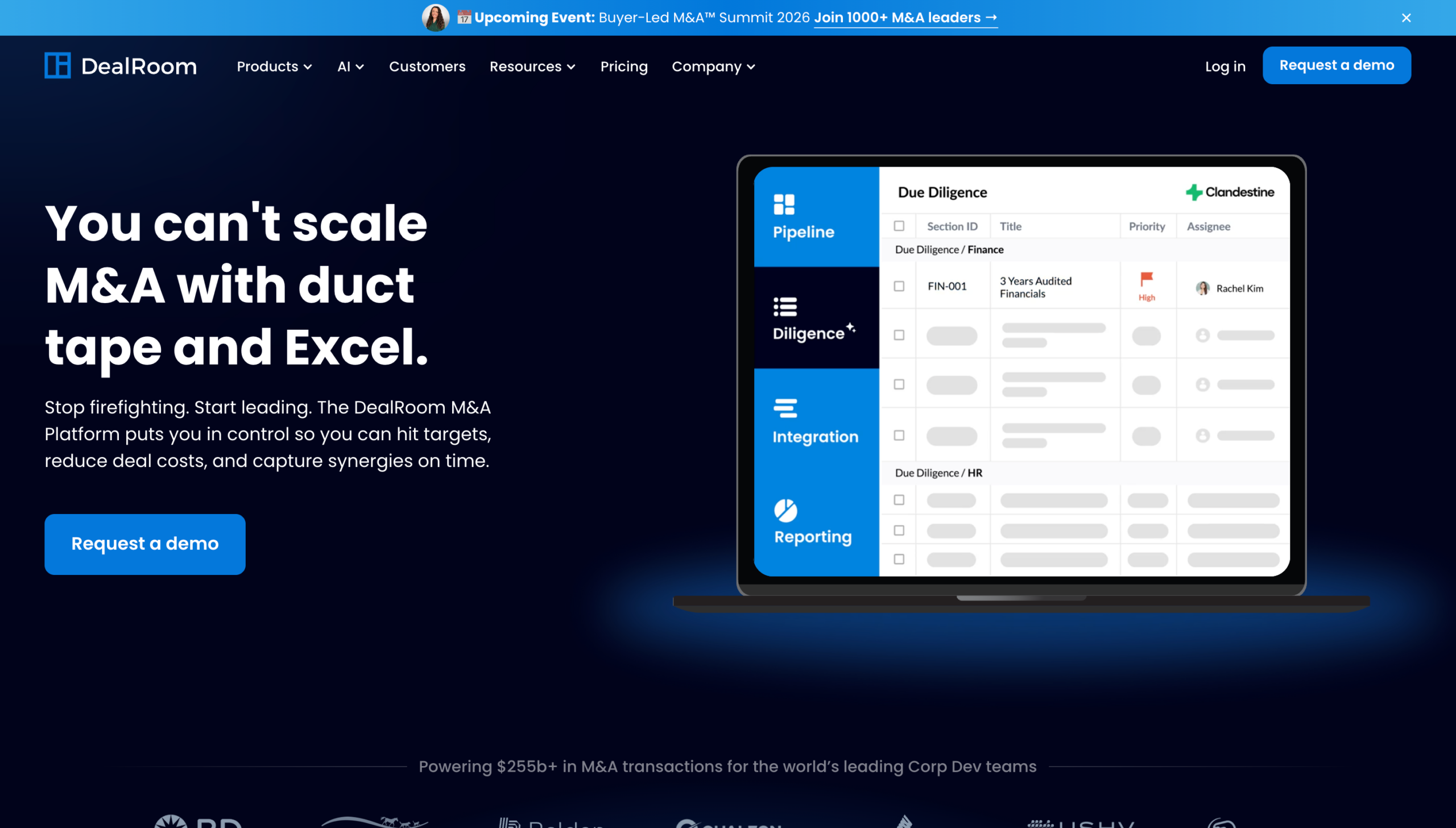Expand the Company menu
This screenshot has width=1456, height=828.
click(713, 67)
